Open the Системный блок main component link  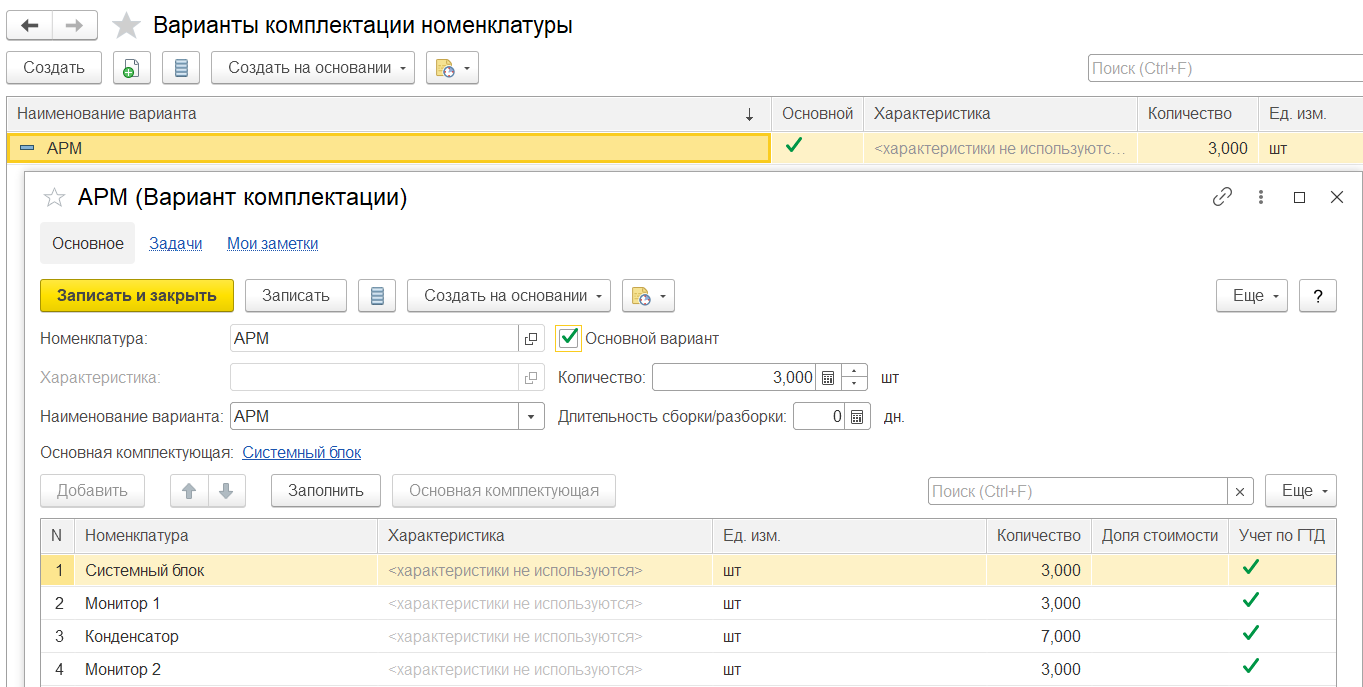click(x=302, y=453)
